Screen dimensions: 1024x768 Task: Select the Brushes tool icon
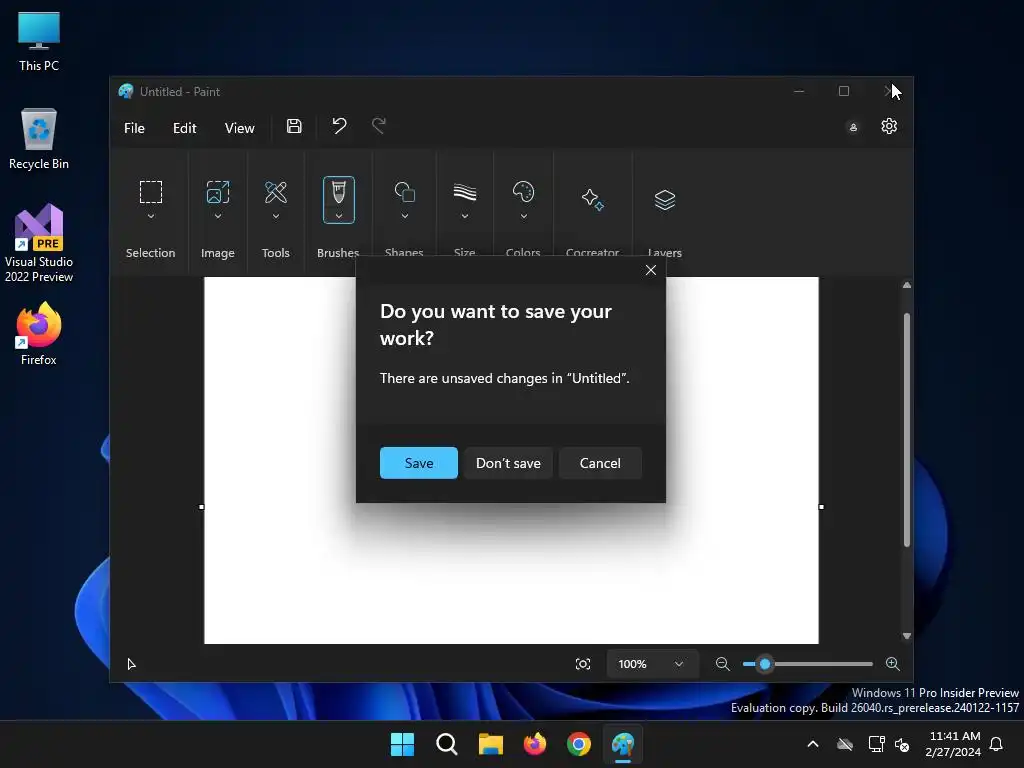click(339, 192)
